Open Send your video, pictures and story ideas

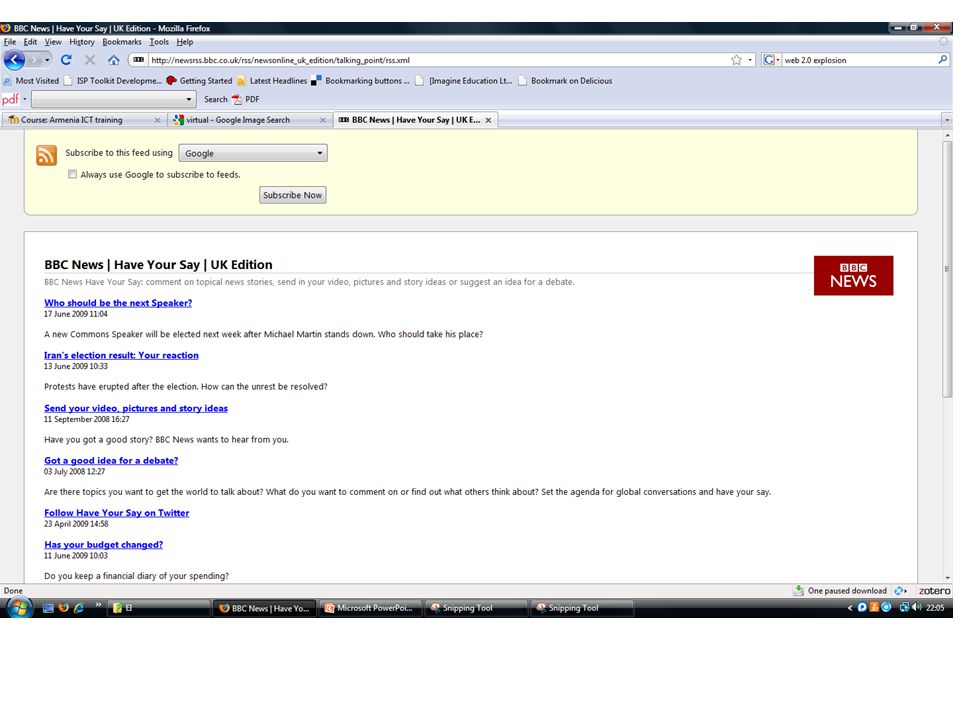136,408
